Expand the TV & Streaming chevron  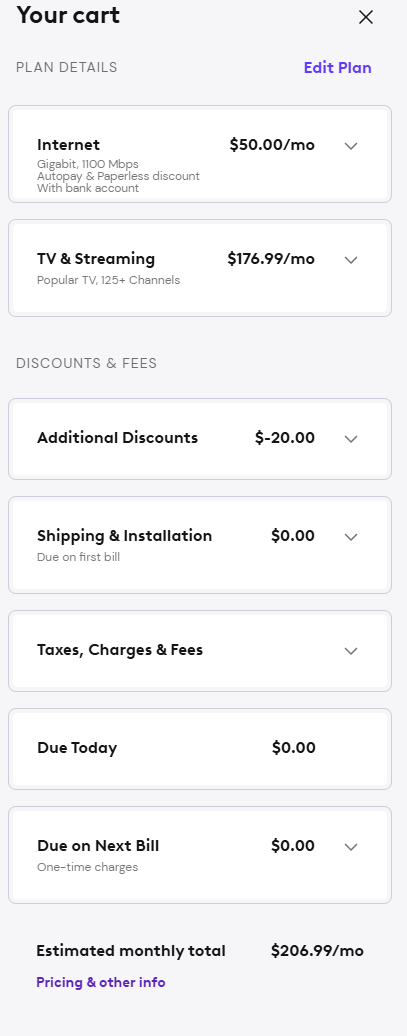[x=351, y=260]
